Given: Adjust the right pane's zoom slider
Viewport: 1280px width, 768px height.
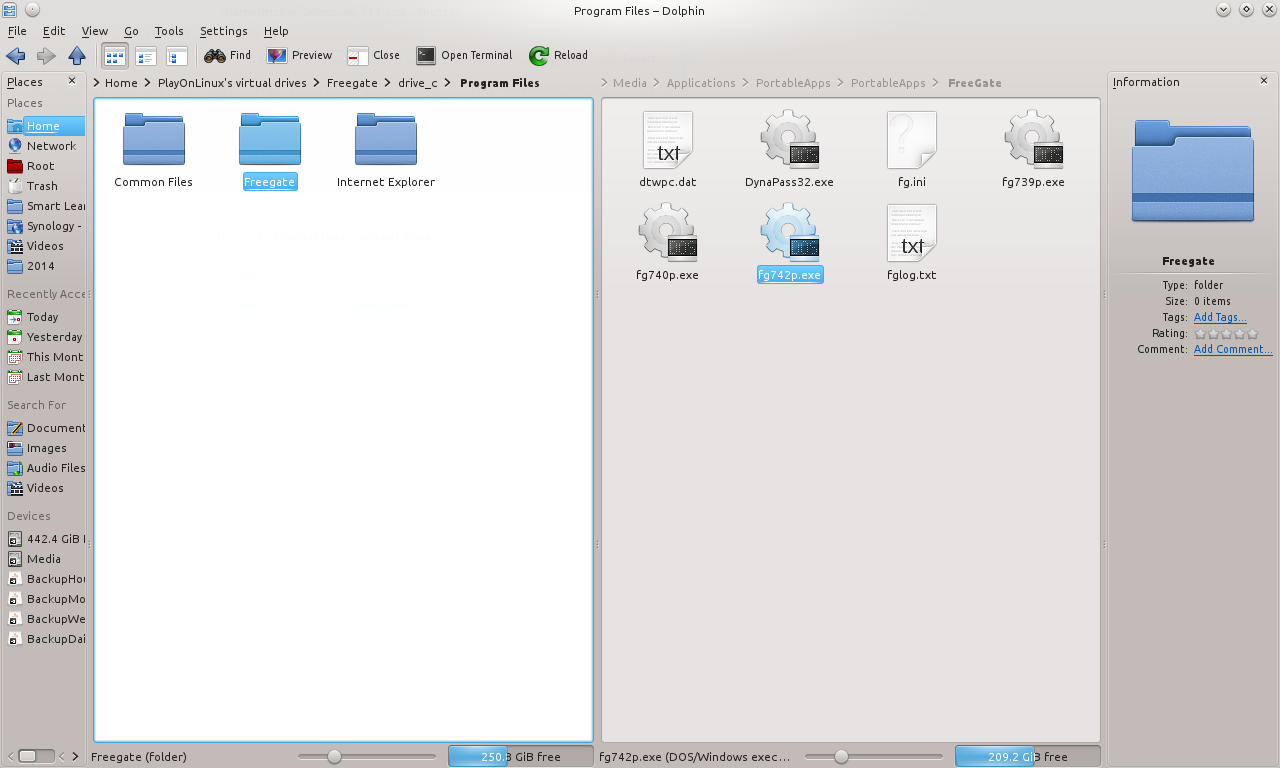Looking at the screenshot, I should [x=873, y=757].
